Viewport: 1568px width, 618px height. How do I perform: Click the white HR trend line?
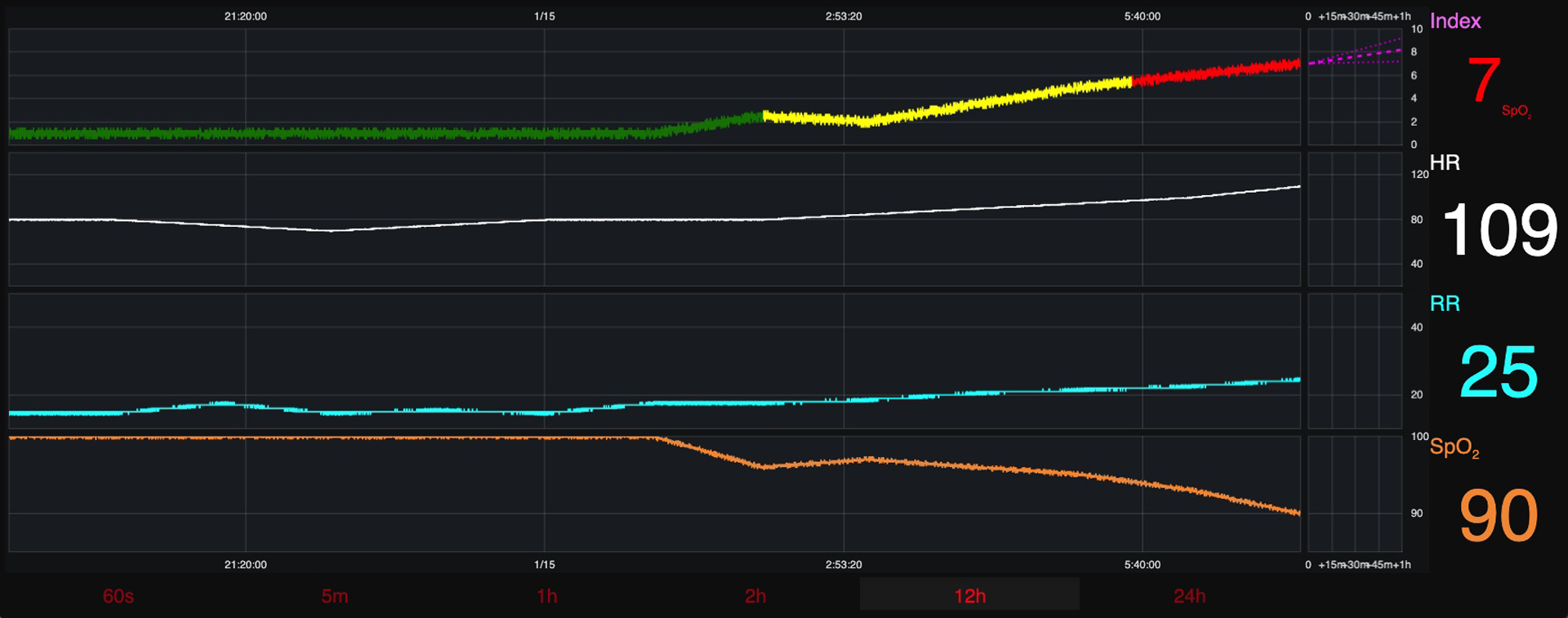[x=653, y=220]
